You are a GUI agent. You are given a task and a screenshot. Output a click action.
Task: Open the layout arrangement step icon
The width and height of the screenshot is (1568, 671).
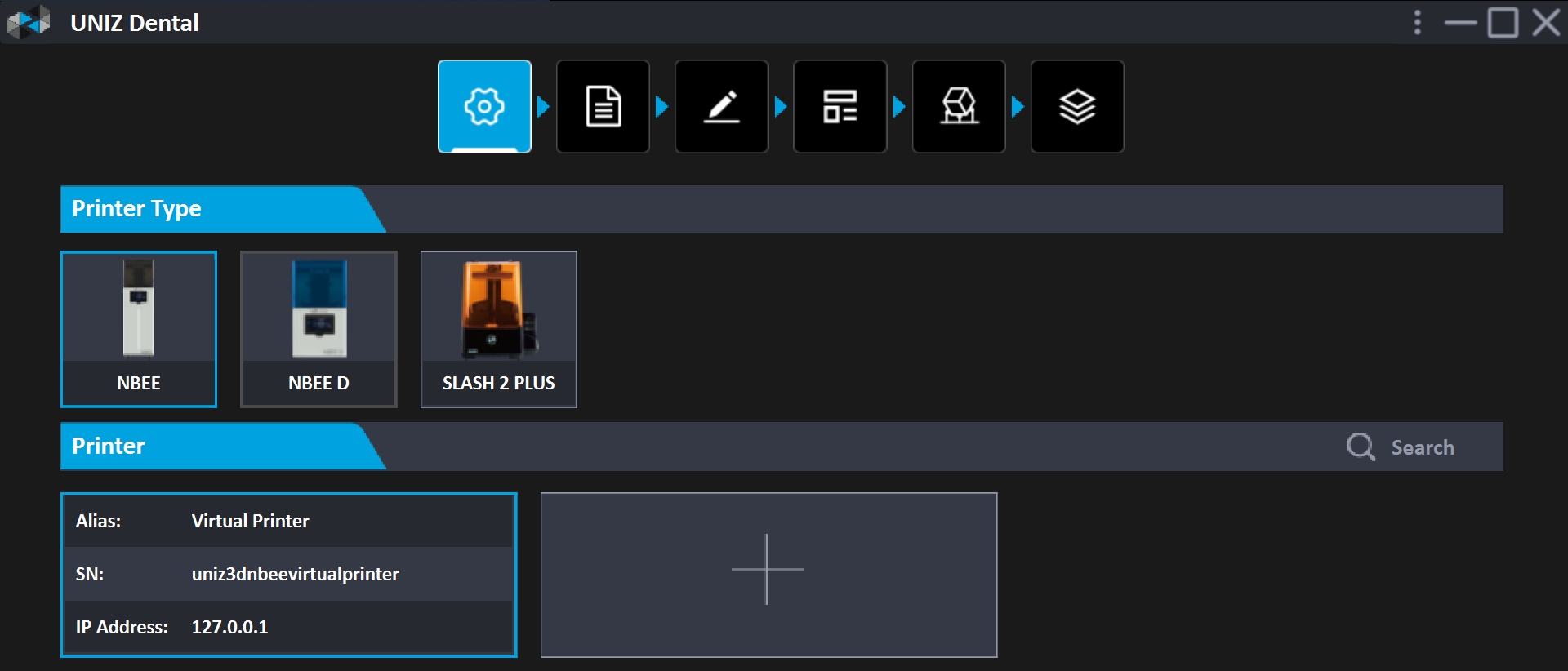(840, 106)
